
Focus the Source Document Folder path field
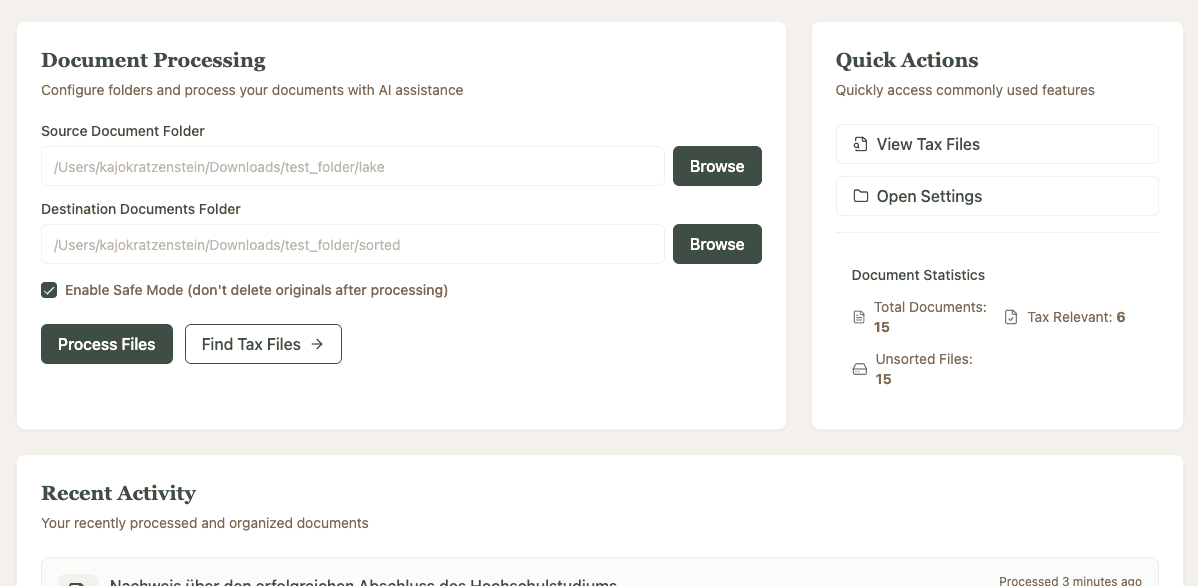pyautogui.click(x=352, y=166)
